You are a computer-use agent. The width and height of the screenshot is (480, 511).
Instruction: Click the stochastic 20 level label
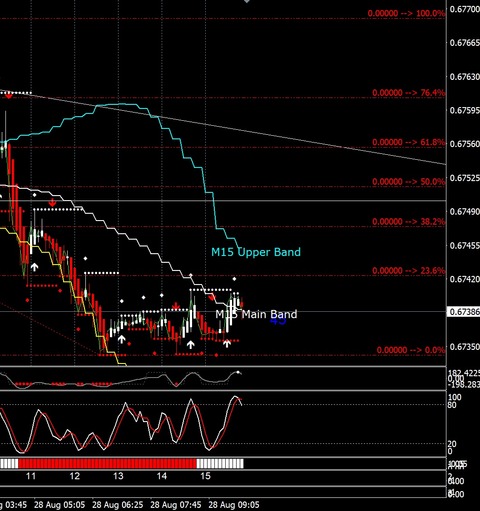(452, 444)
